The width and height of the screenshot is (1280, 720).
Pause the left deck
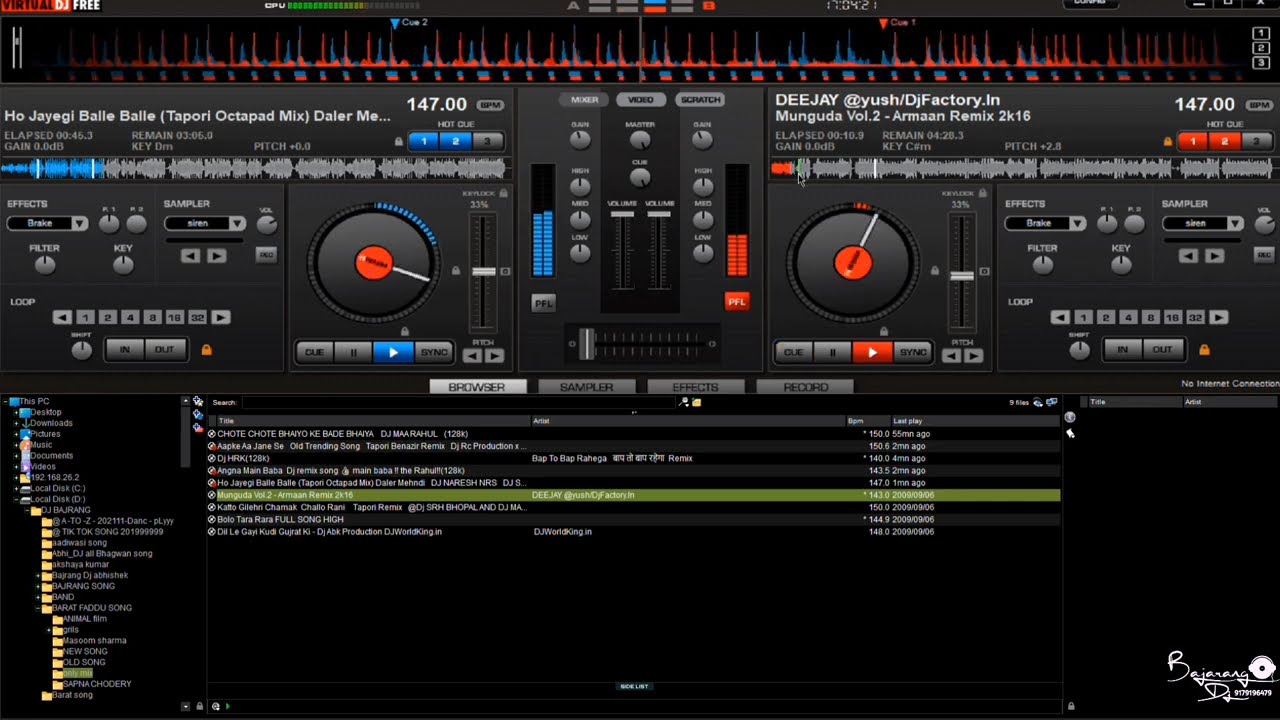coord(353,352)
